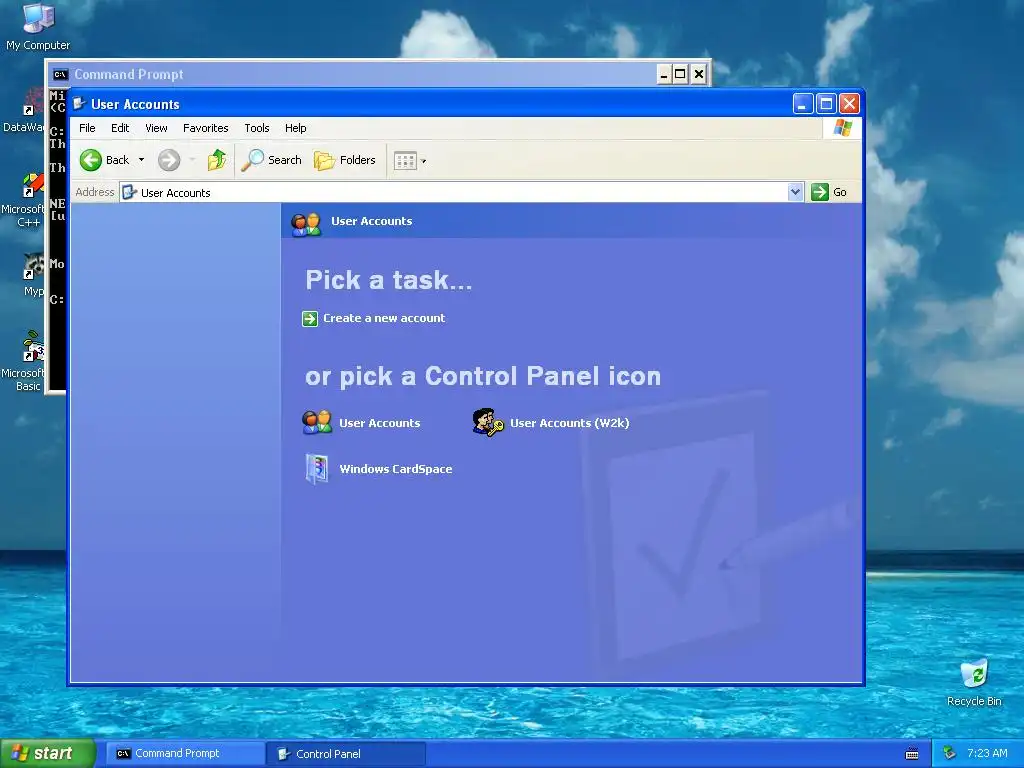Click the User Accounts (W2k) text link
1024x768 pixels.
569,423
